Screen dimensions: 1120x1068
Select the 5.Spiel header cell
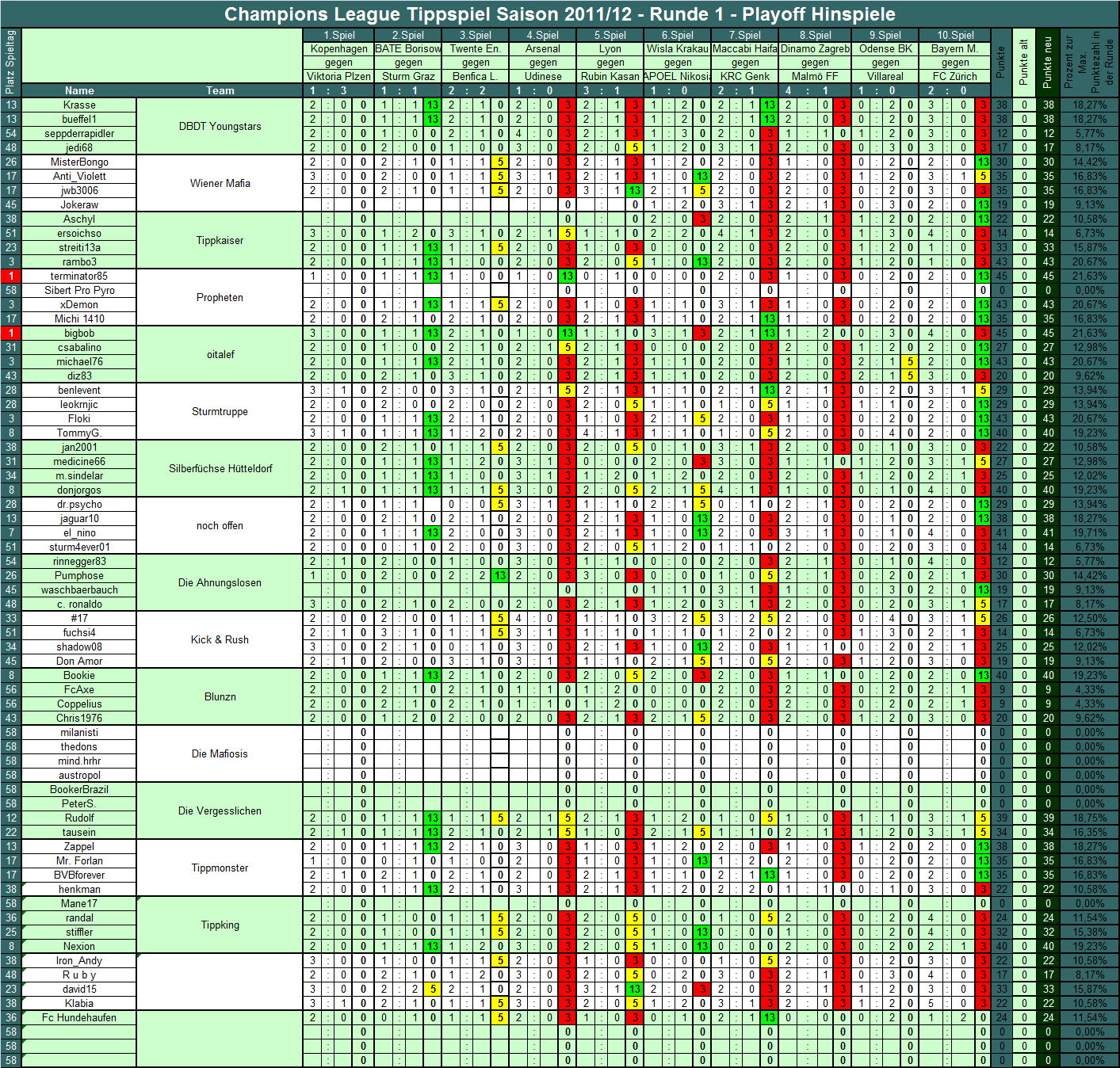[610, 35]
